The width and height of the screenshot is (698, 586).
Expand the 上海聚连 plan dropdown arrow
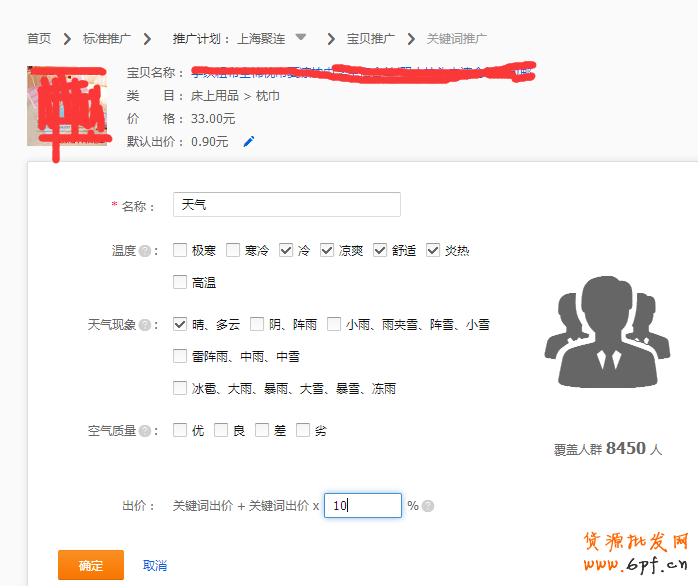301,38
